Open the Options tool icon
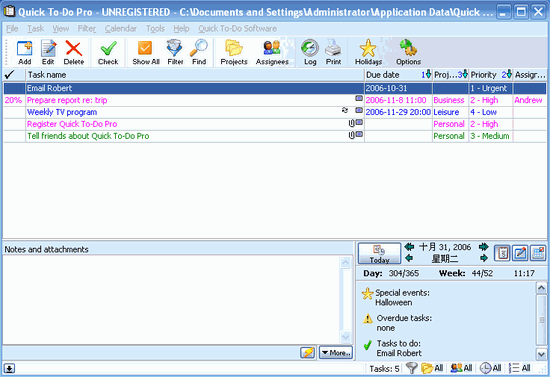Viewport: 550px width, 377px height. (408, 53)
